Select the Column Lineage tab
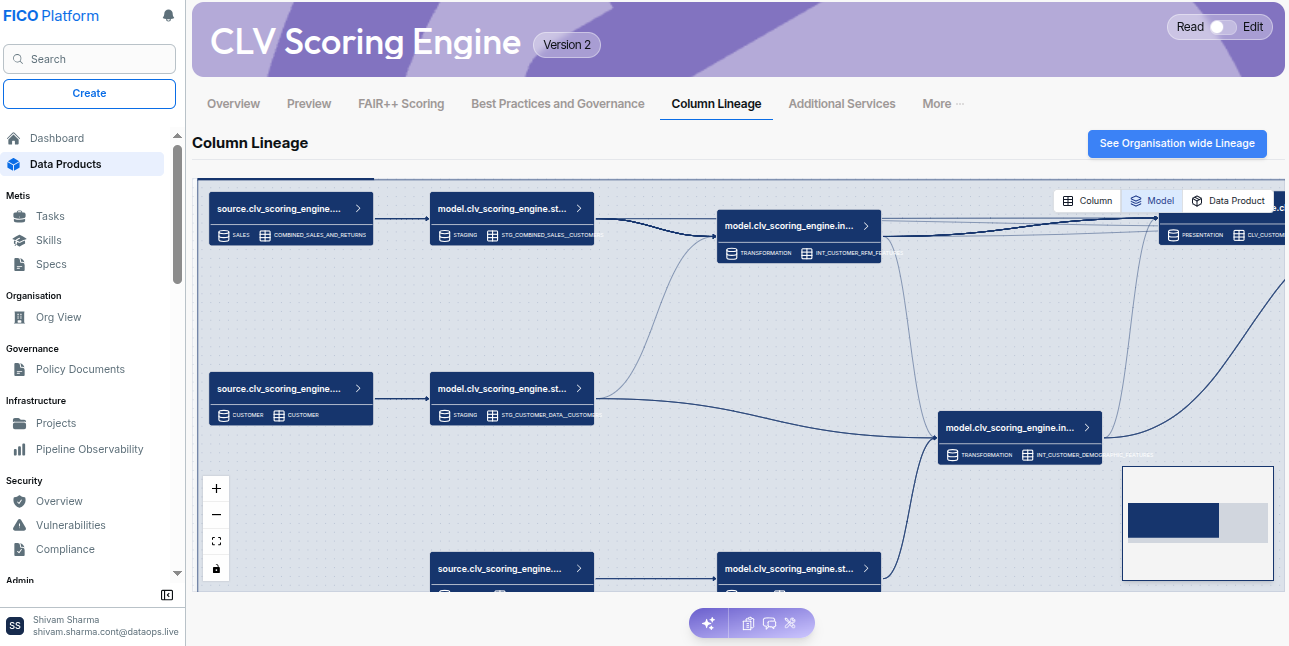The height and width of the screenshot is (646, 1289). click(716, 104)
